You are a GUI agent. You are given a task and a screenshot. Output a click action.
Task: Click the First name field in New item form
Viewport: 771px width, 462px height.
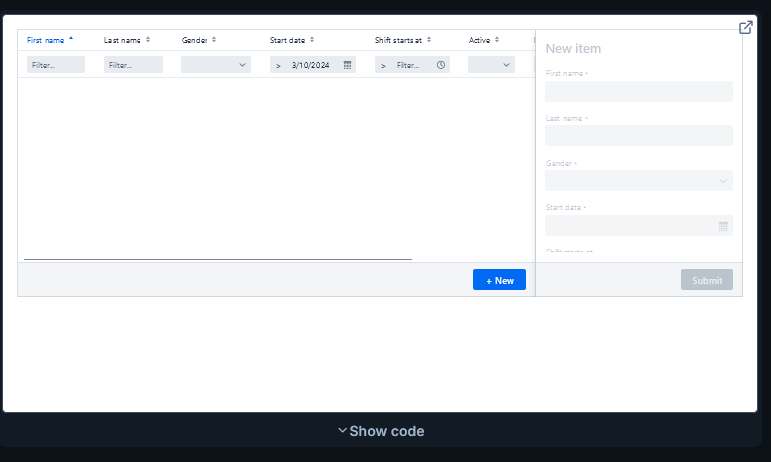pos(638,91)
